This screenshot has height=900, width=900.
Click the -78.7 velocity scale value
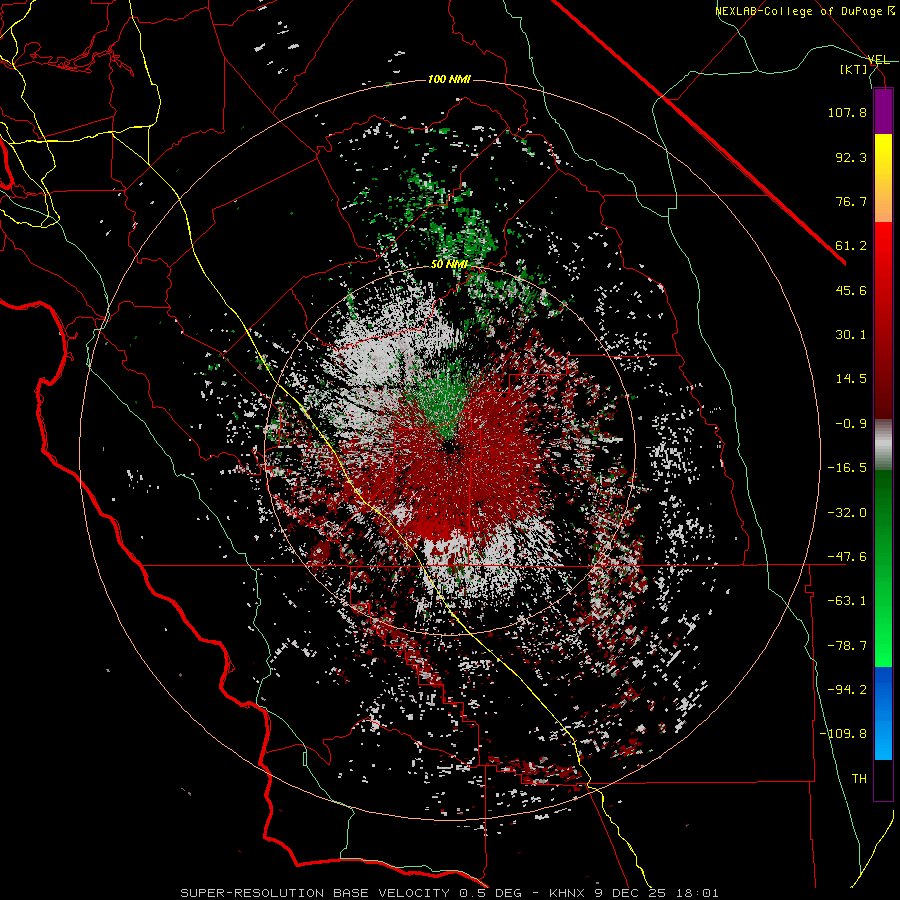[847, 646]
